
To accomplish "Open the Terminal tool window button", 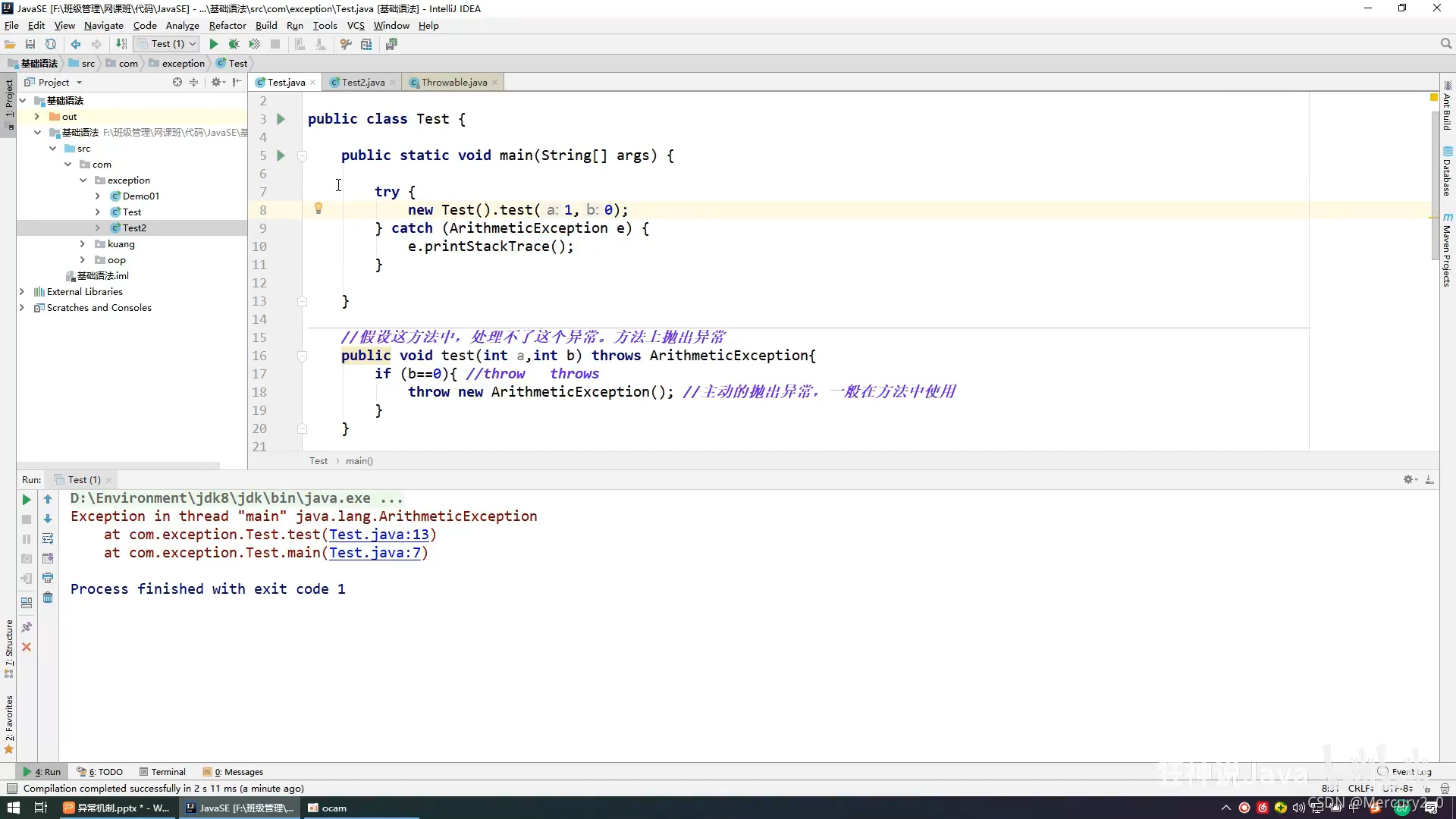I will [x=162, y=772].
